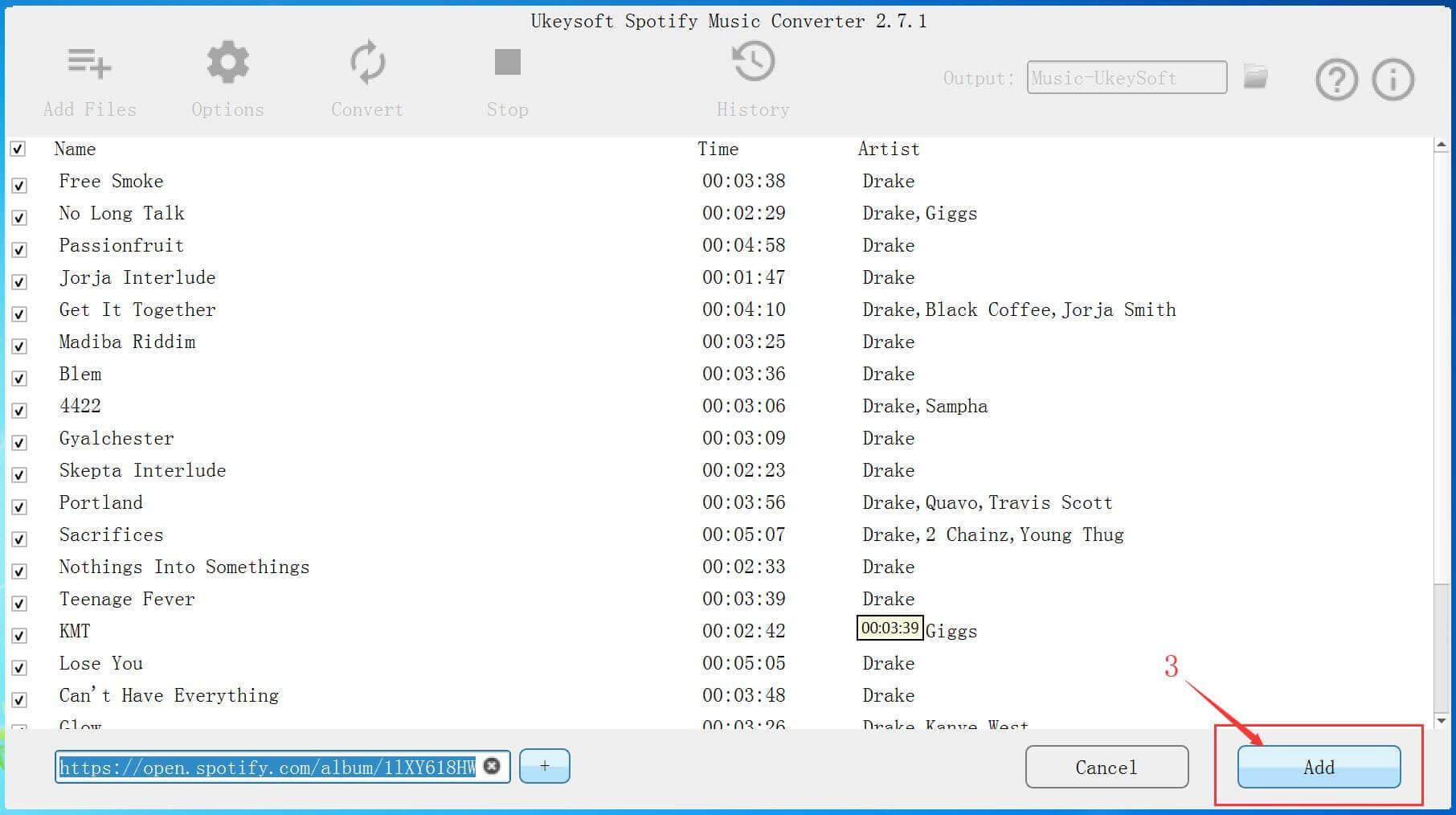Click the Output folder field

[1127, 78]
